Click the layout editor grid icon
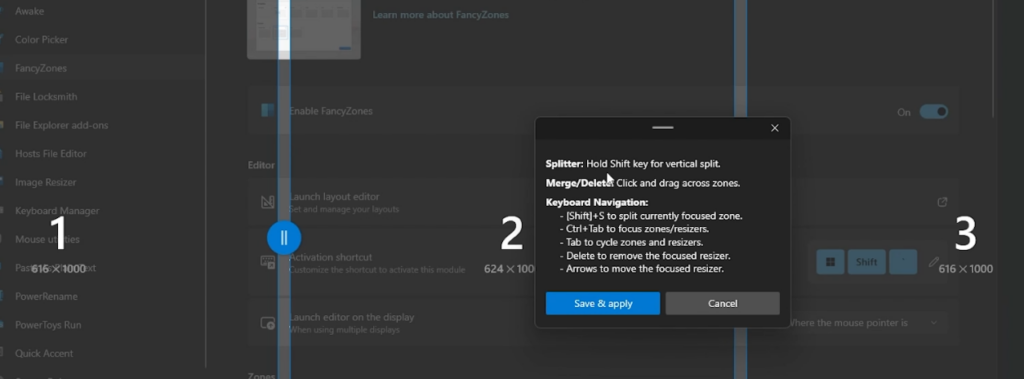The image size is (1024, 379). [268, 203]
